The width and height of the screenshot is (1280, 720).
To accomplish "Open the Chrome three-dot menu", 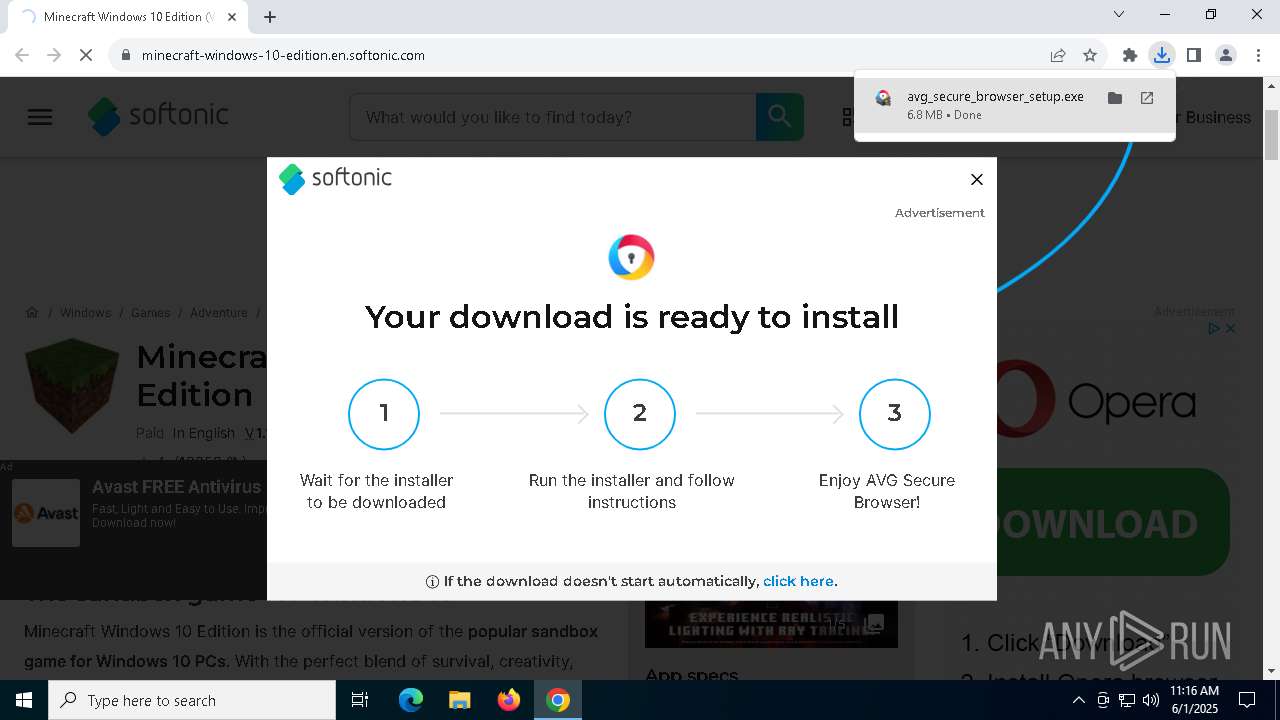I will [x=1257, y=55].
